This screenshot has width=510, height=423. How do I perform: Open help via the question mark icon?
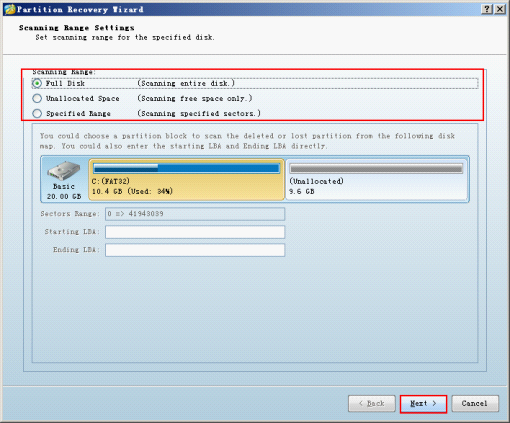click(x=487, y=9)
